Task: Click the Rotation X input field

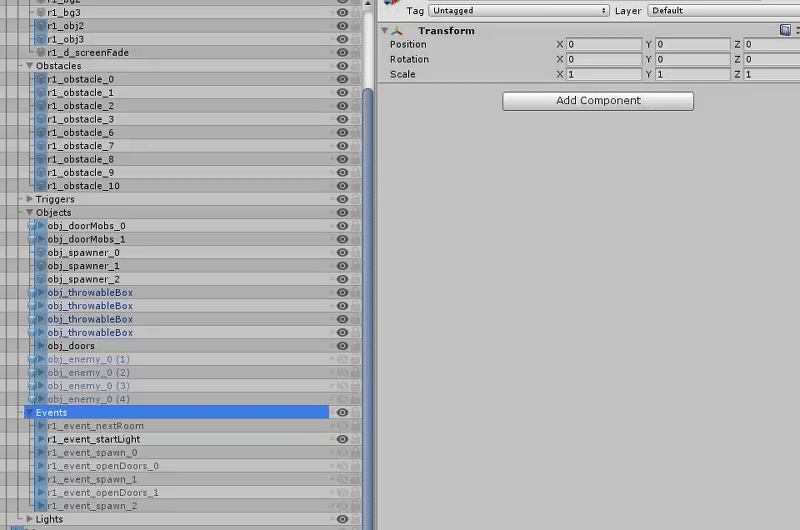Action: point(604,59)
